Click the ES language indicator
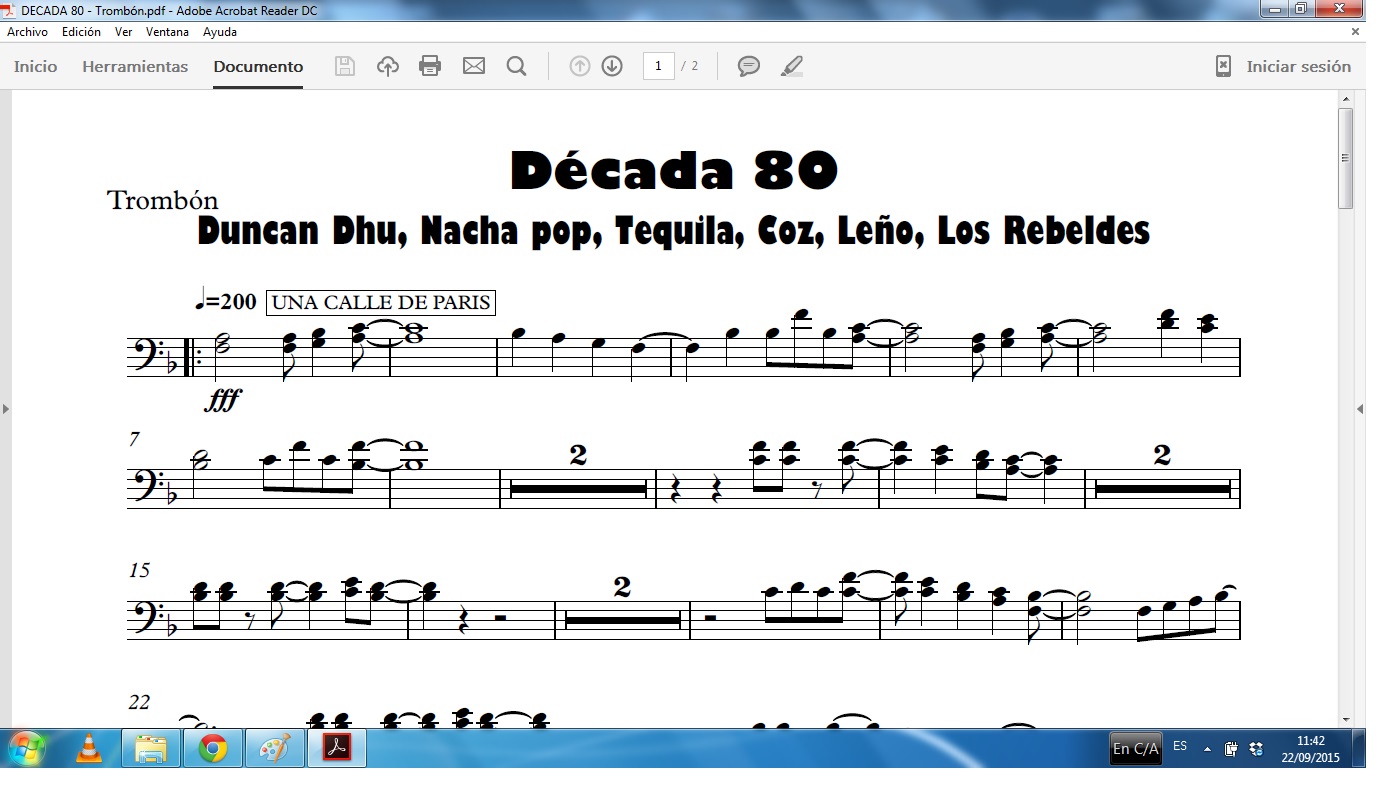The image size is (1376, 800). click(x=1180, y=746)
